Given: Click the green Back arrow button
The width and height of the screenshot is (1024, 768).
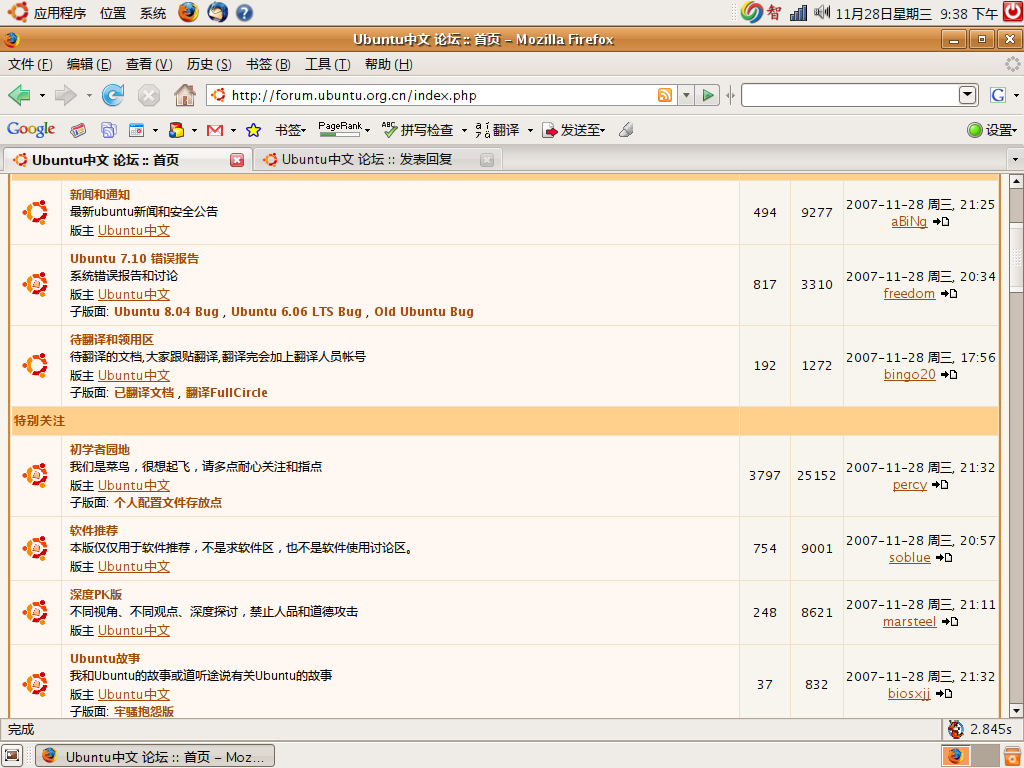Looking at the screenshot, I should (x=20, y=95).
